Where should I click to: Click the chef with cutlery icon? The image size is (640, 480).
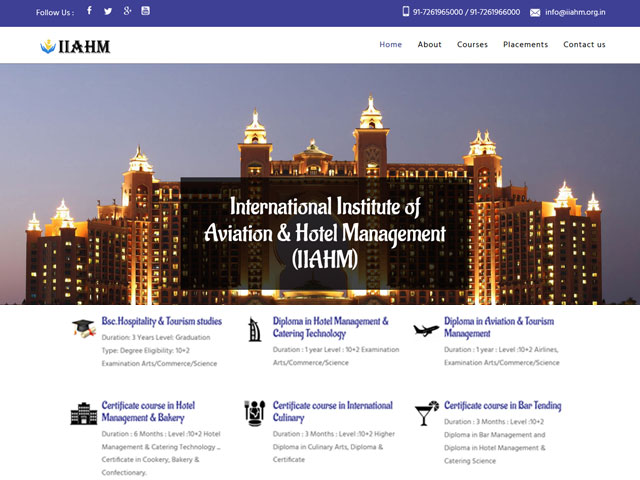pyautogui.click(x=255, y=413)
